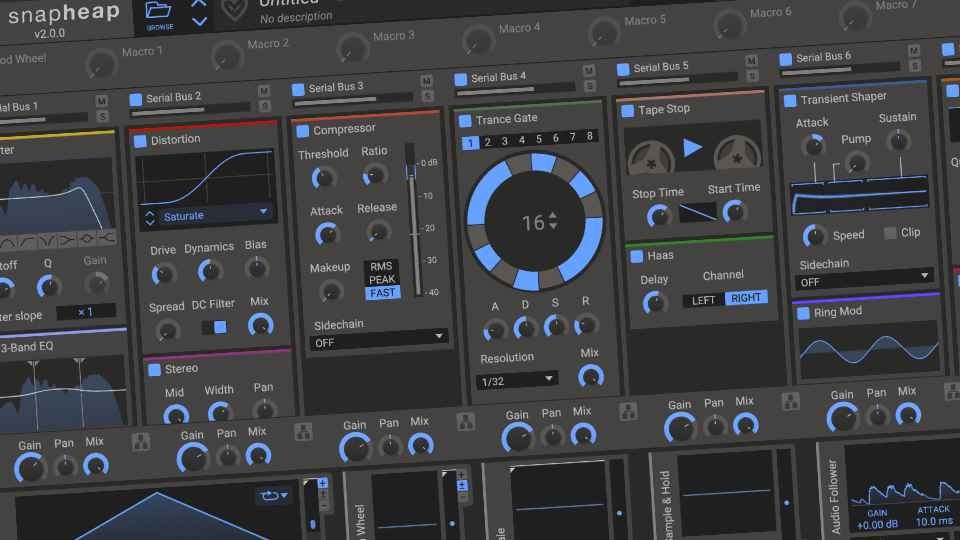This screenshot has height=540, width=960.
Task: Solo Serial Bus 4 with S button
Action: coord(590,85)
